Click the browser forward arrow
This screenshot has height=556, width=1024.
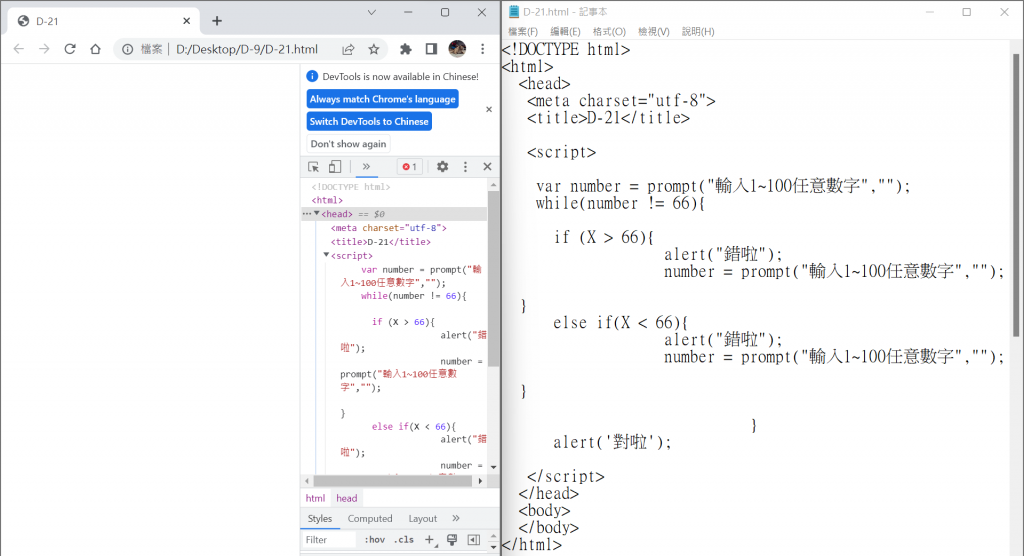click(x=44, y=49)
